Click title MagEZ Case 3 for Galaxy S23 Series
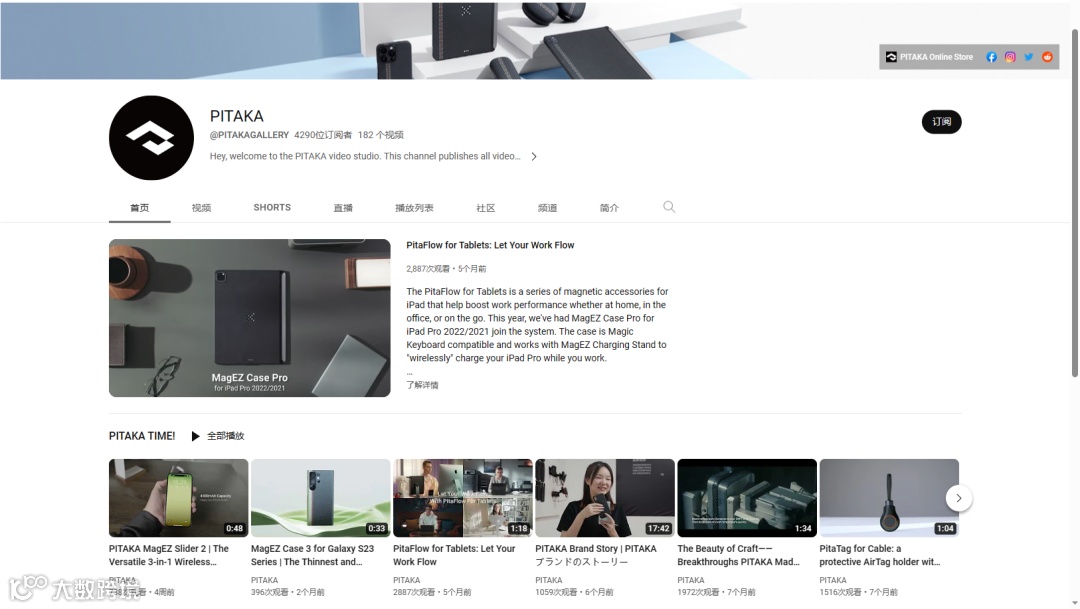The image size is (1080, 609). [x=313, y=555]
